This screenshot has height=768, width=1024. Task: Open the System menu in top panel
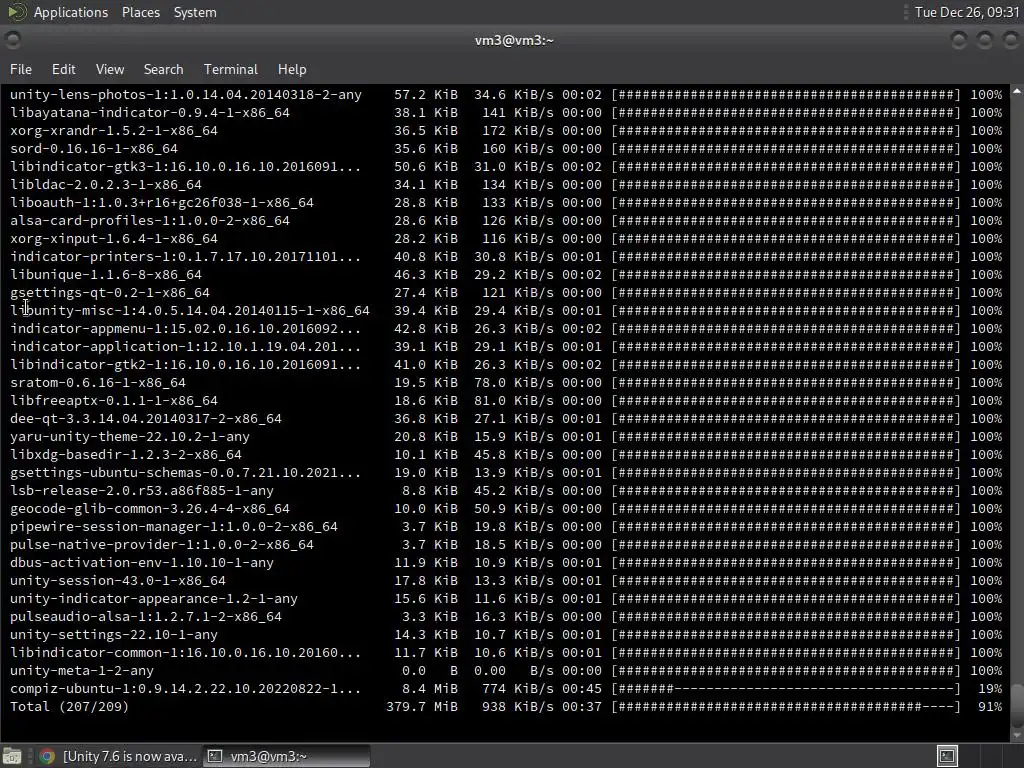tap(195, 12)
